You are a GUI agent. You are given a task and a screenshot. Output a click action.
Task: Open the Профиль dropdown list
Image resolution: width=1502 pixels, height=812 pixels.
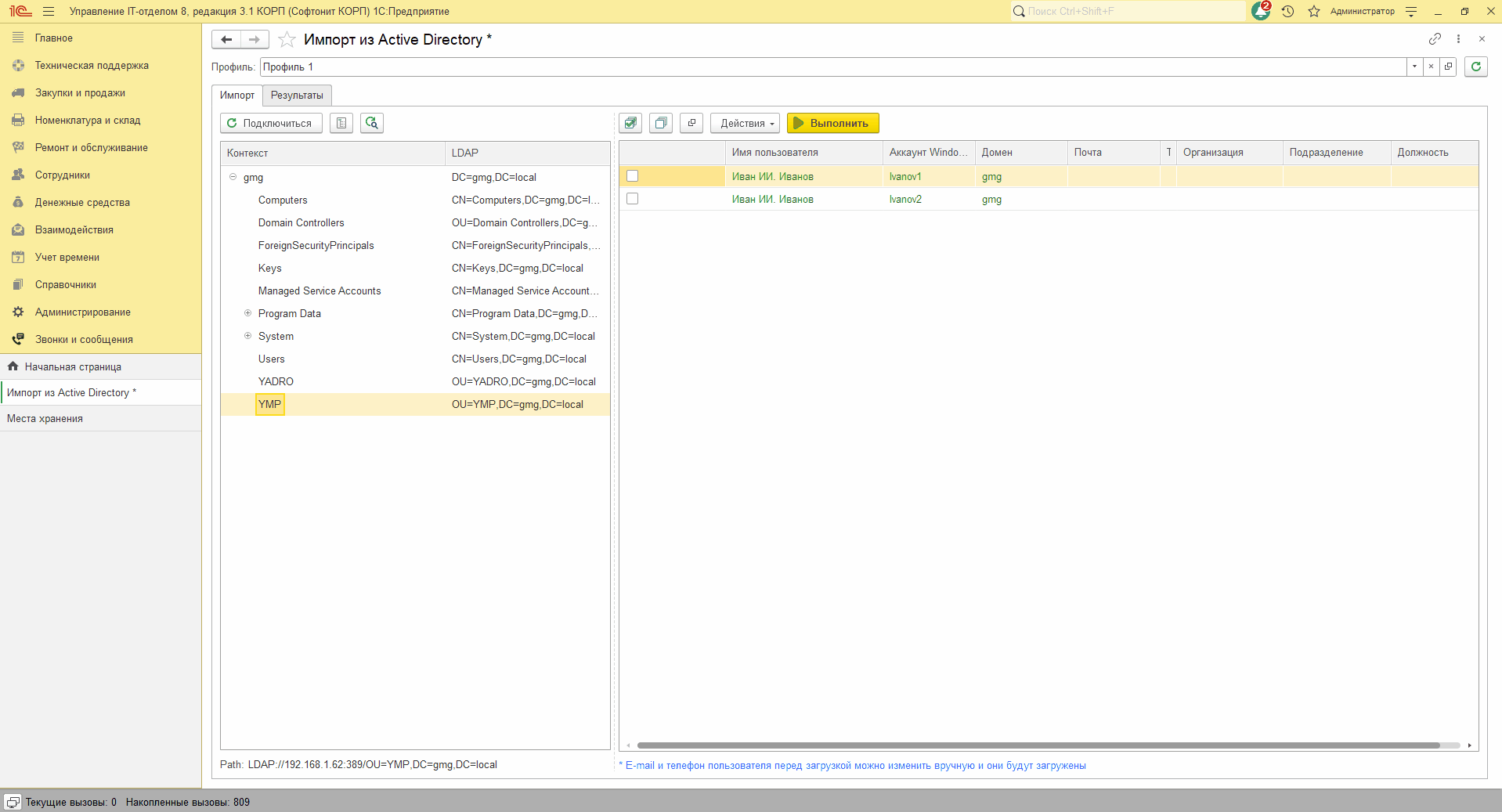(x=1414, y=67)
